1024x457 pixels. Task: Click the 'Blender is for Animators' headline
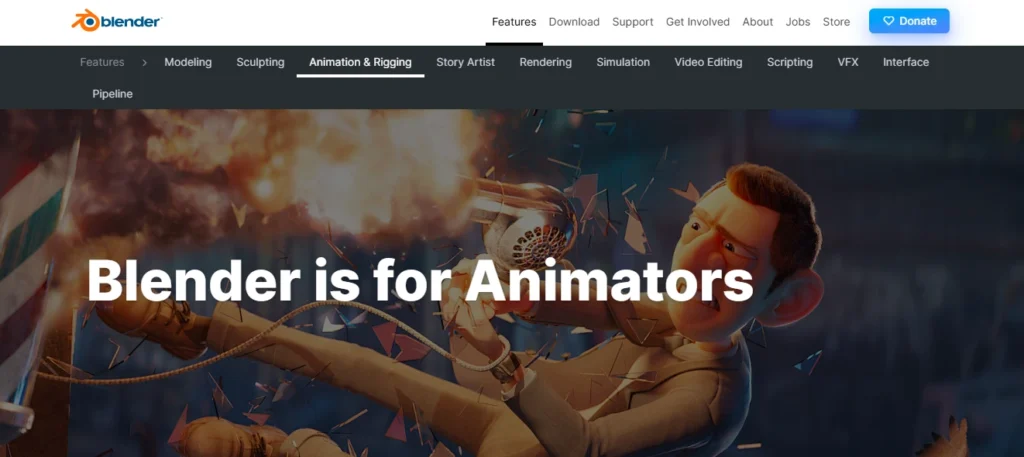pos(420,280)
